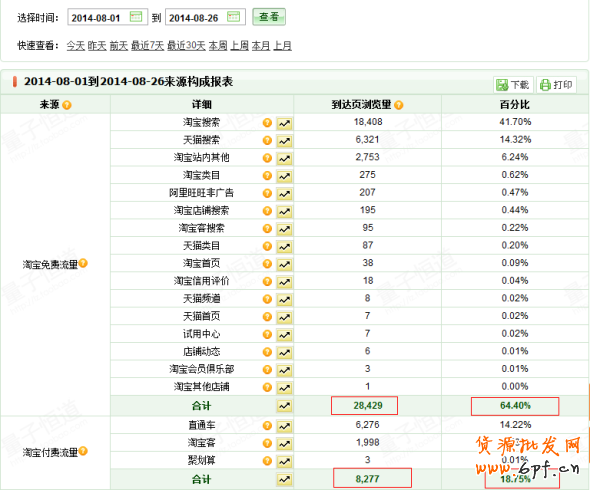Click the start date field 2014-08-01

tap(108, 17)
